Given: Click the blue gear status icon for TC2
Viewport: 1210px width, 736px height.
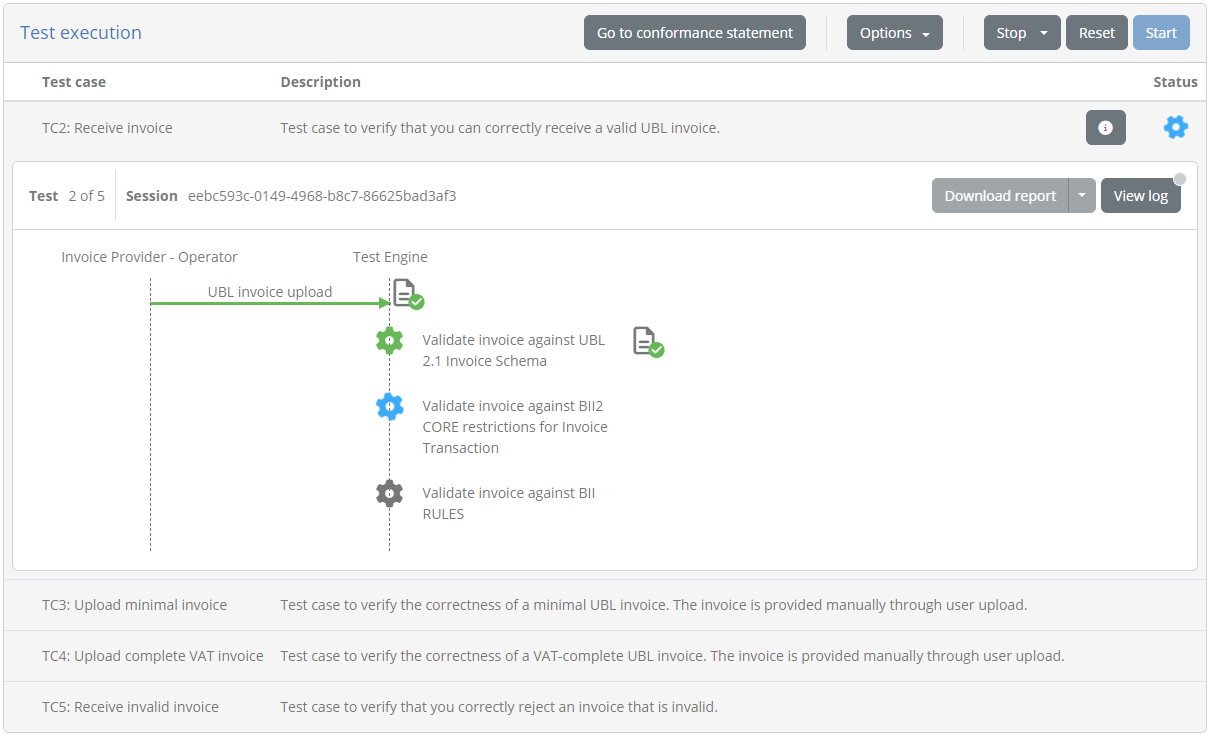Looking at the screenshot, I should point(1176,127).
